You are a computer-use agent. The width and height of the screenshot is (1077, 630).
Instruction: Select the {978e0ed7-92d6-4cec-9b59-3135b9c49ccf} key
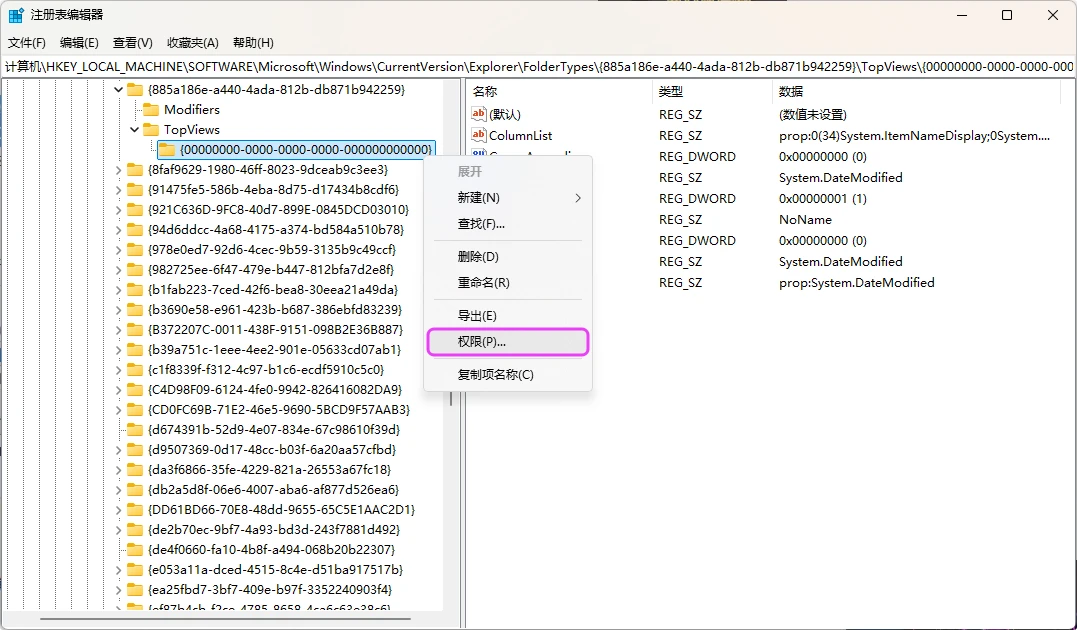271,249
